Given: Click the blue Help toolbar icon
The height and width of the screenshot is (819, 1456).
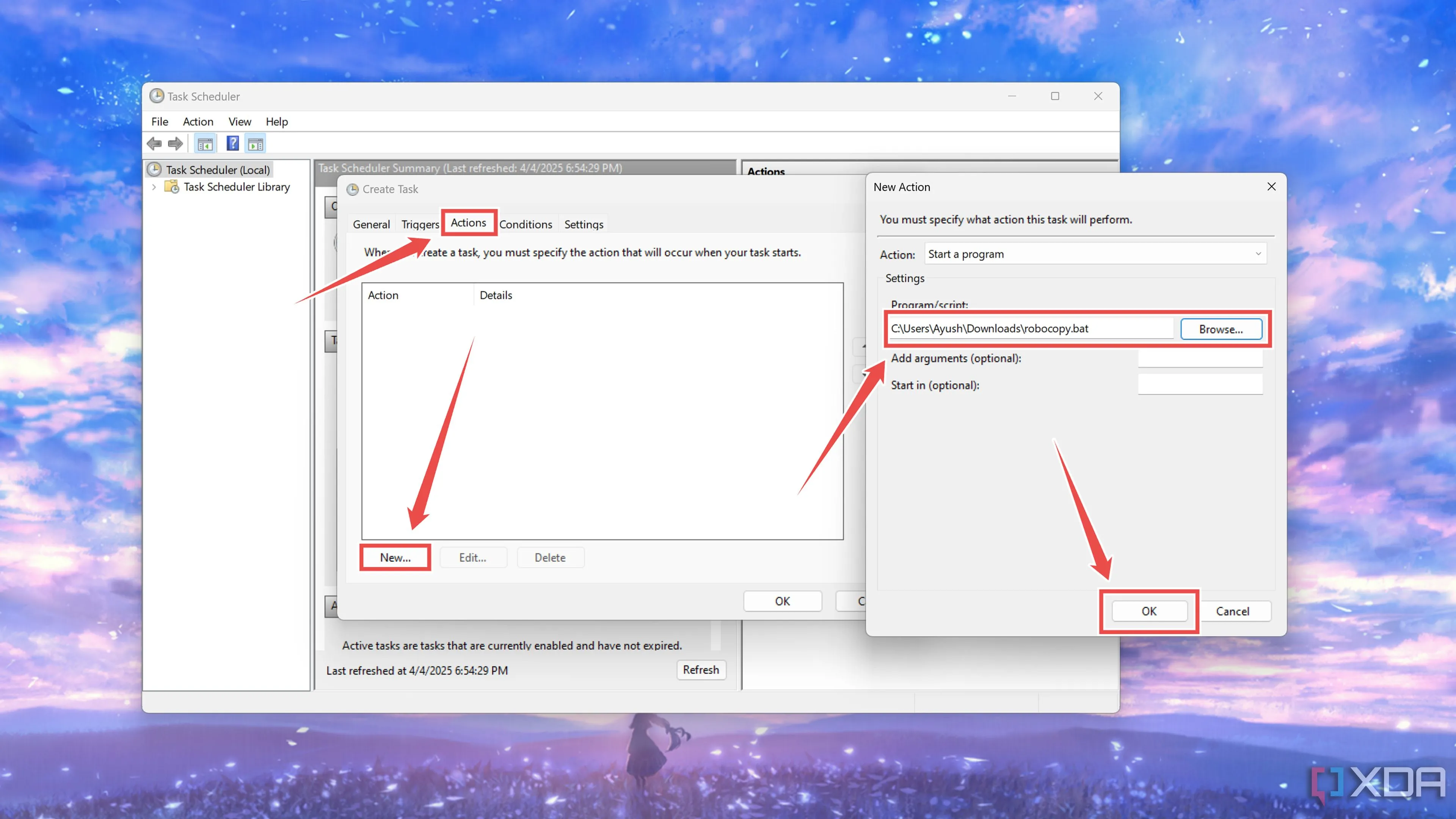Looking at the screenshot, I should point(232,144).
